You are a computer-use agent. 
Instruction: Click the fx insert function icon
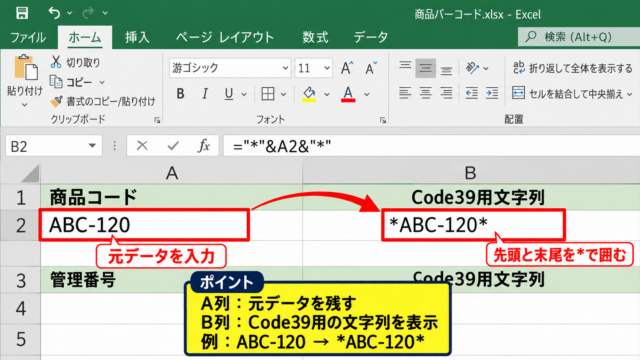pos(203,145)
